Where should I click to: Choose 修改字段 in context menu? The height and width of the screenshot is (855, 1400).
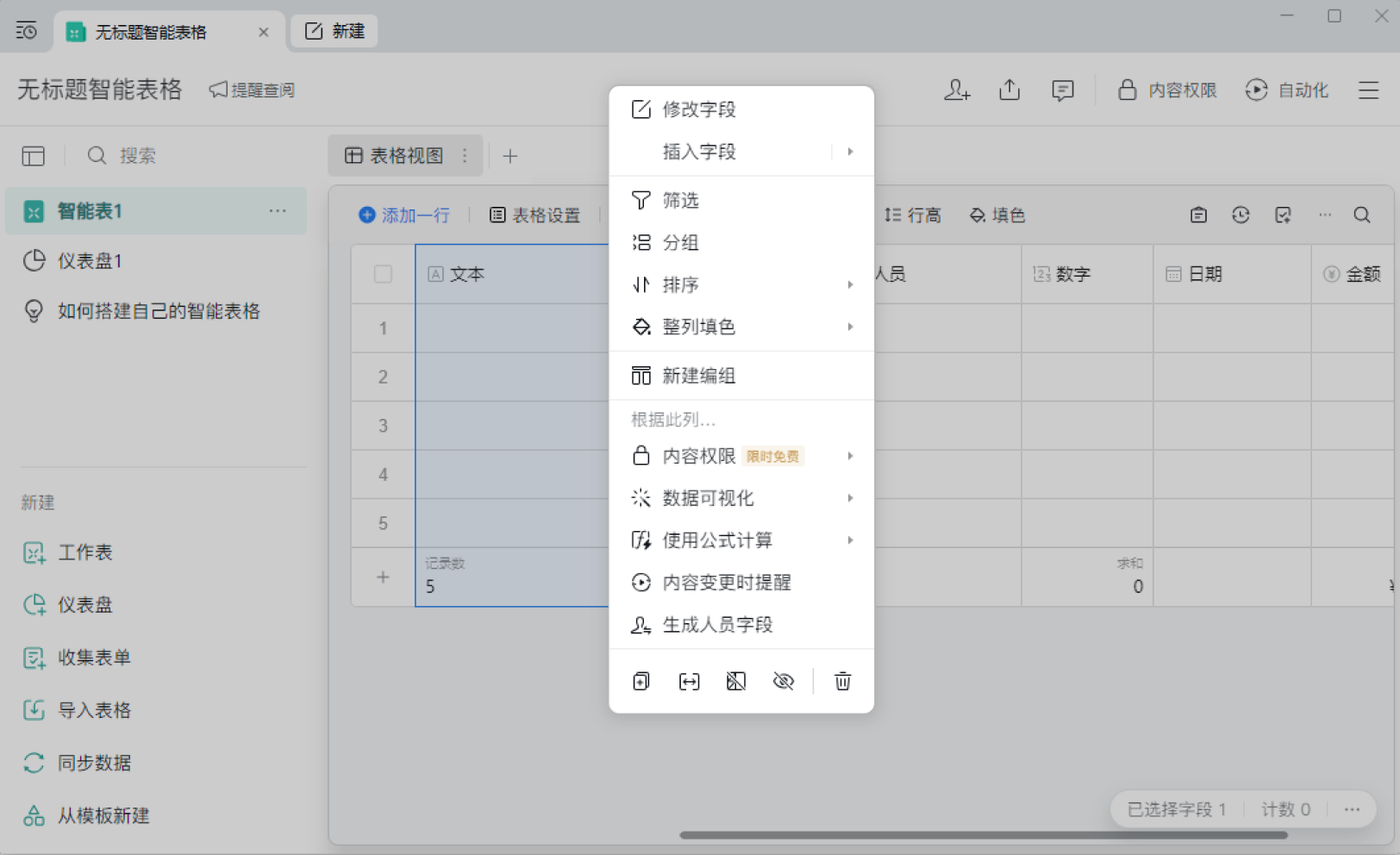(x=741, y=109)
